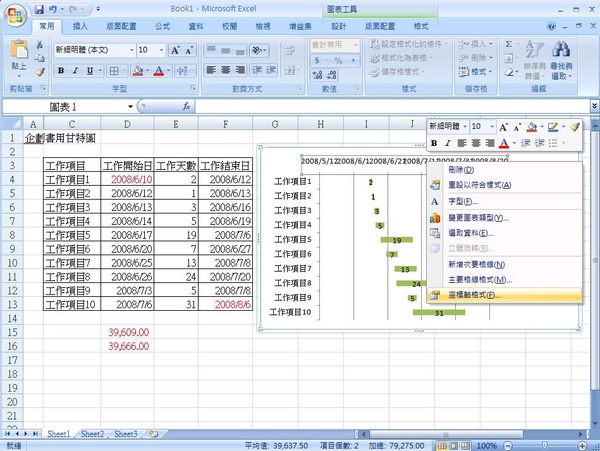Viewport: 600px width, 451px height.
Task: Click the percent style icon
Action: (339, 60)
